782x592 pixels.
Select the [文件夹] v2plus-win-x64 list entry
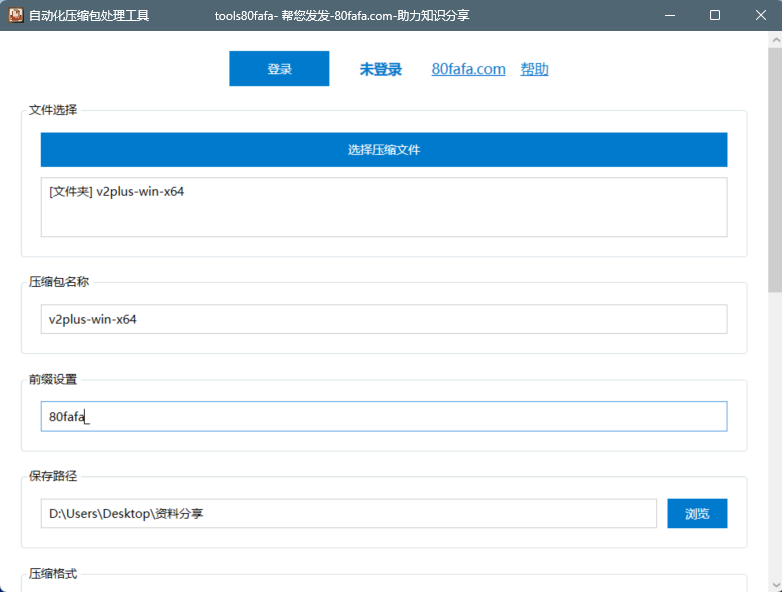coord(116,192)
